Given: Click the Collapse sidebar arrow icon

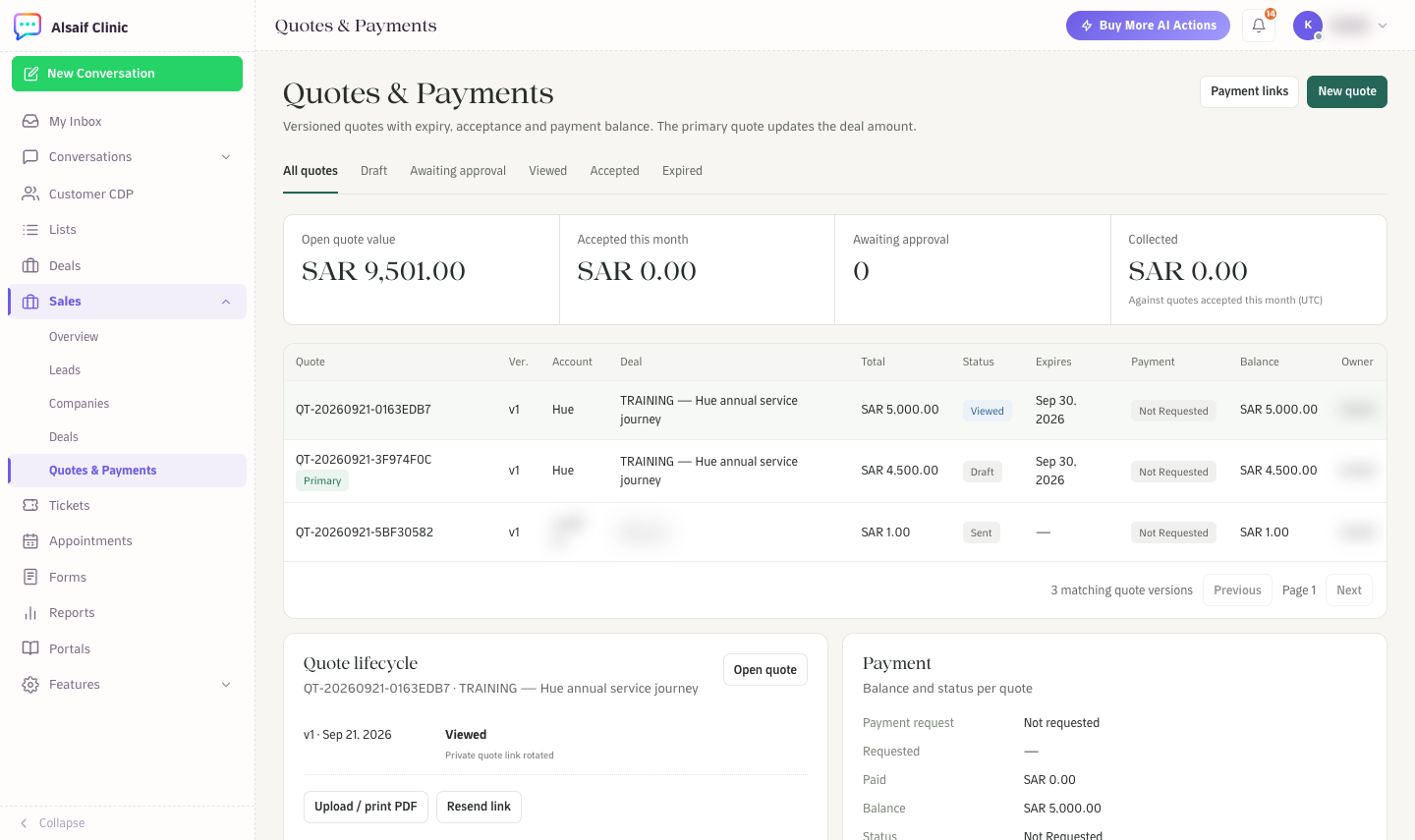Looking at the screenshot, I should click(x=24, y=823).
